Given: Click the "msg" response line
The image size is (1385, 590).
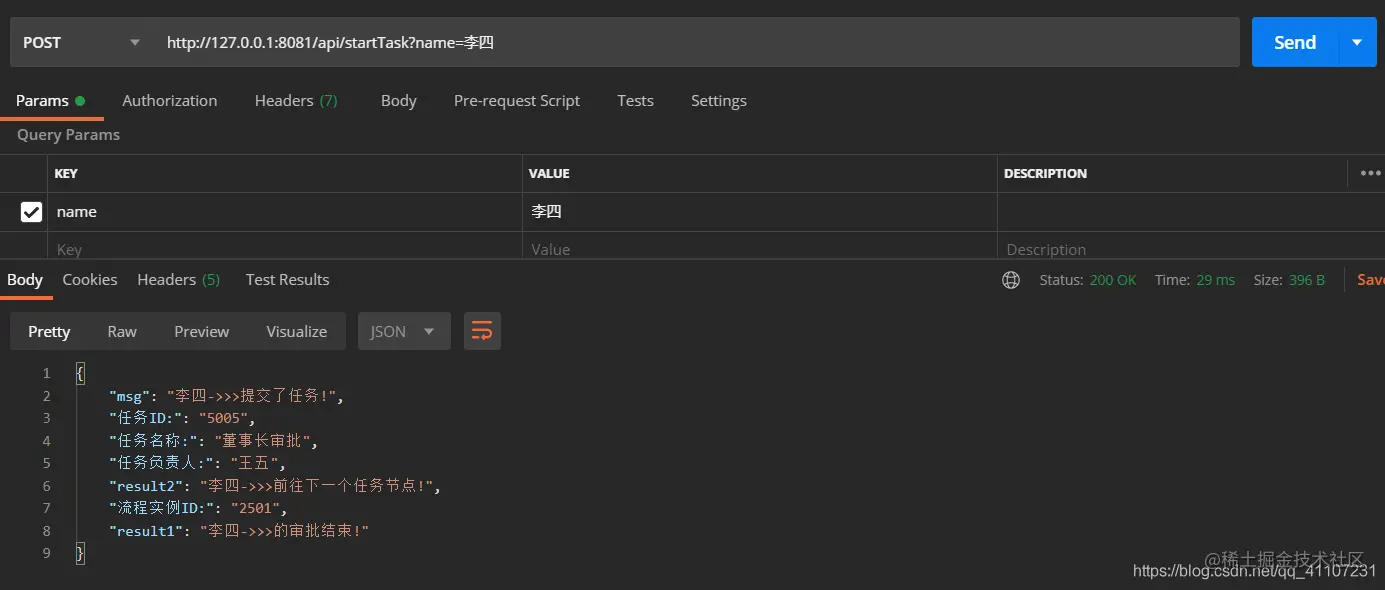Looking at the screenshot, I should click(226, 396).
